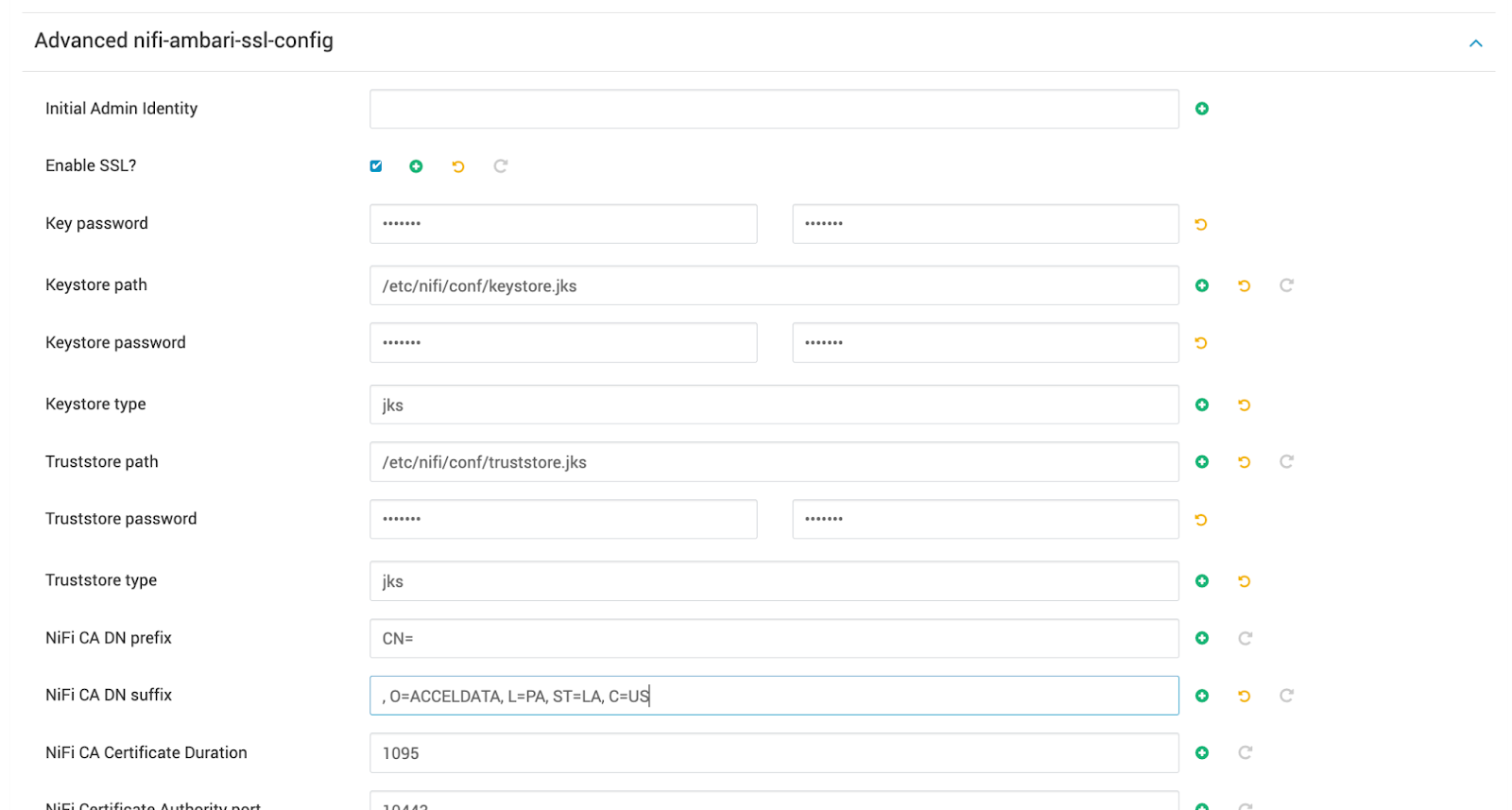Click green plus icon for Keystore path
The image size is (1512, 810).
tap(1202, 285)
